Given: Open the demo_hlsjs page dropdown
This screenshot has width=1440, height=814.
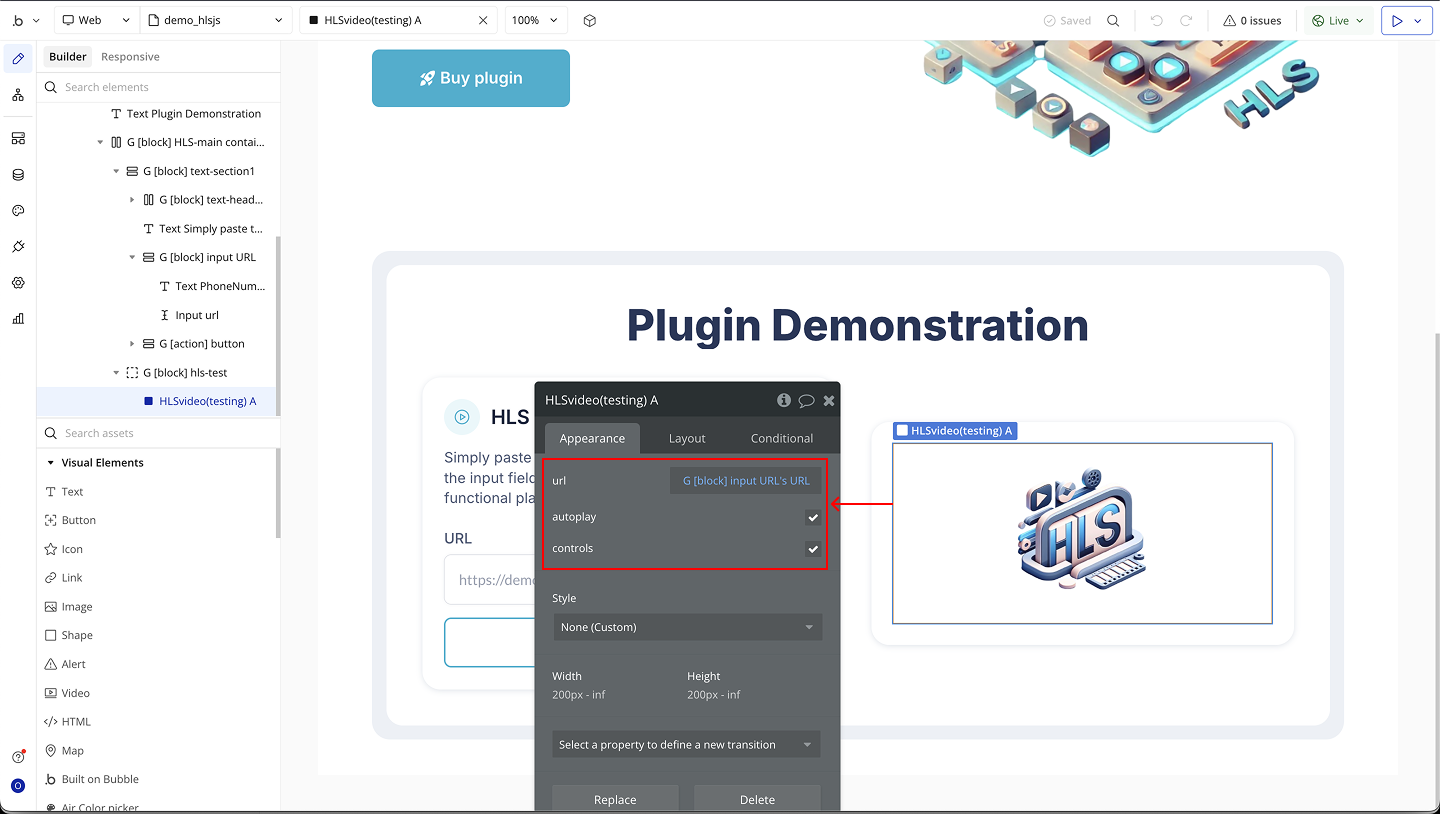Looking at the screenshot, I should coord(217,20).
